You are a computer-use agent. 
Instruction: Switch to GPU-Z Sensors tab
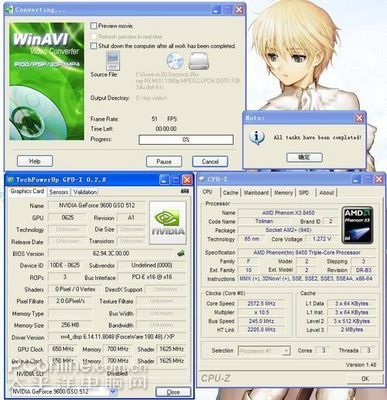pos(59,192)
